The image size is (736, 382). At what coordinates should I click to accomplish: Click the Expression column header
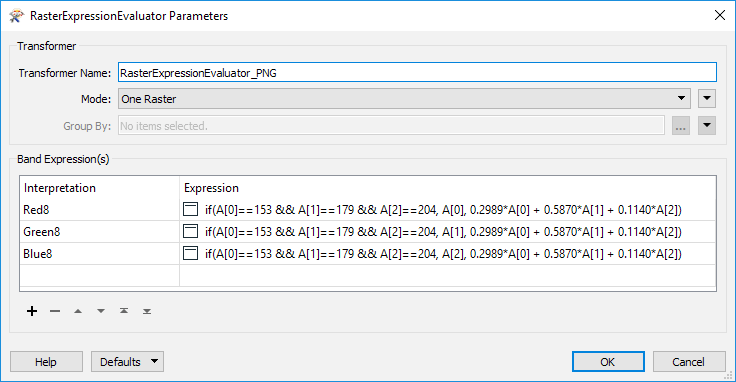coord(448,188)
